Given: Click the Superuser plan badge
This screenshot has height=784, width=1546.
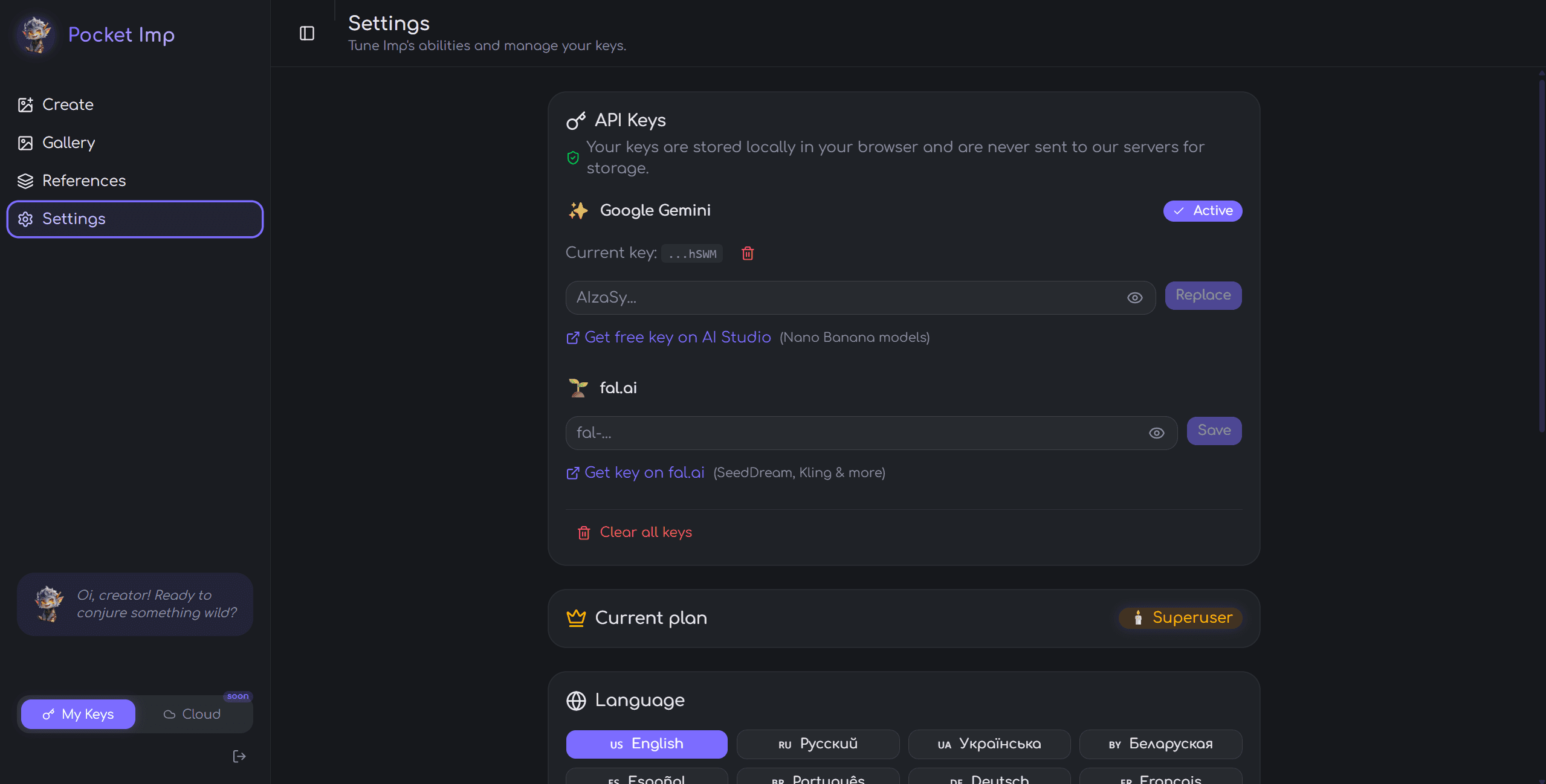Looking at the screenshot, I should pyautogui.click(x=1180, y=617).
